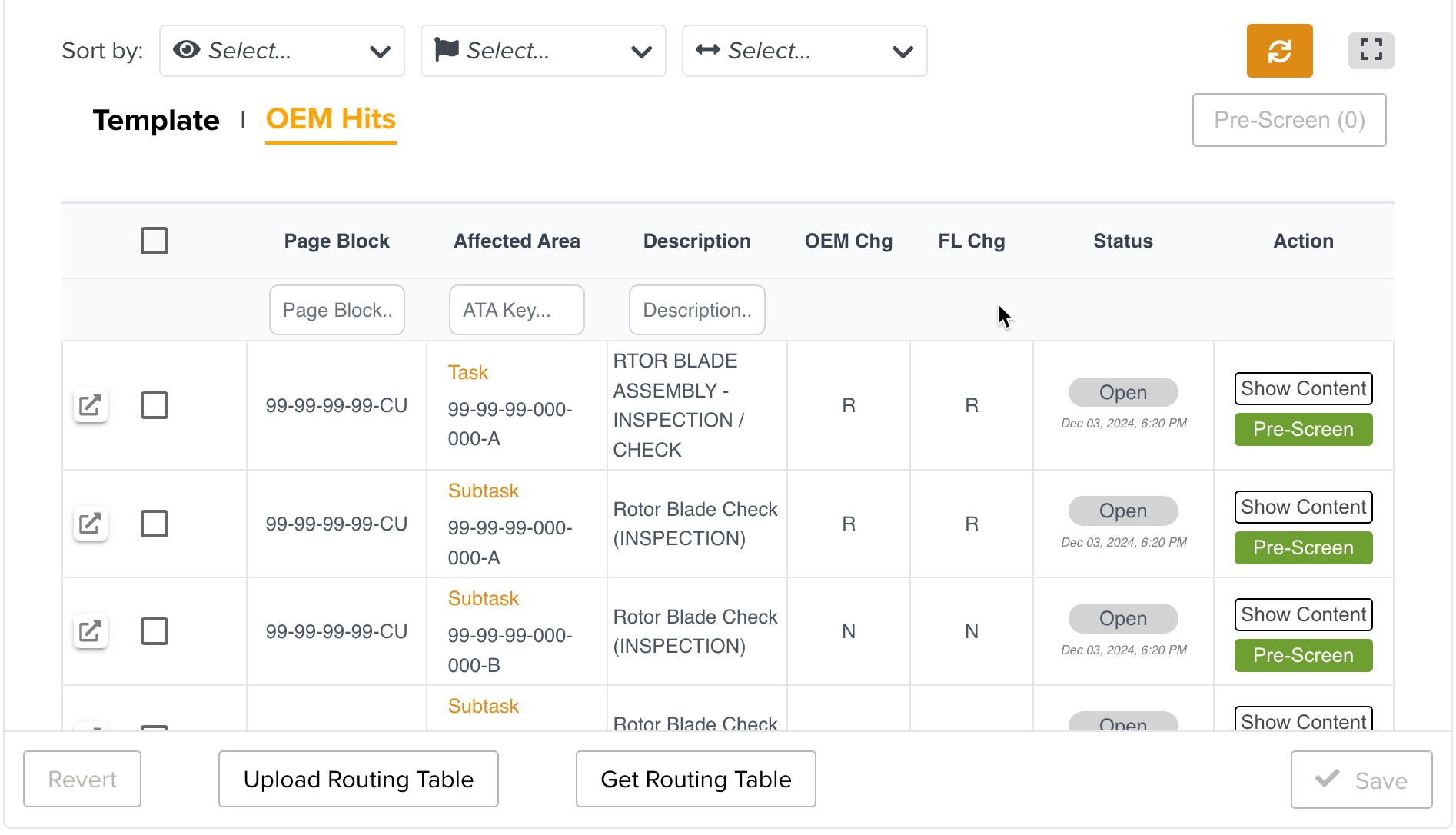1456x835 pixels.
Task: Open the Task row 000-A external link icon
Action: click(90, 405)
